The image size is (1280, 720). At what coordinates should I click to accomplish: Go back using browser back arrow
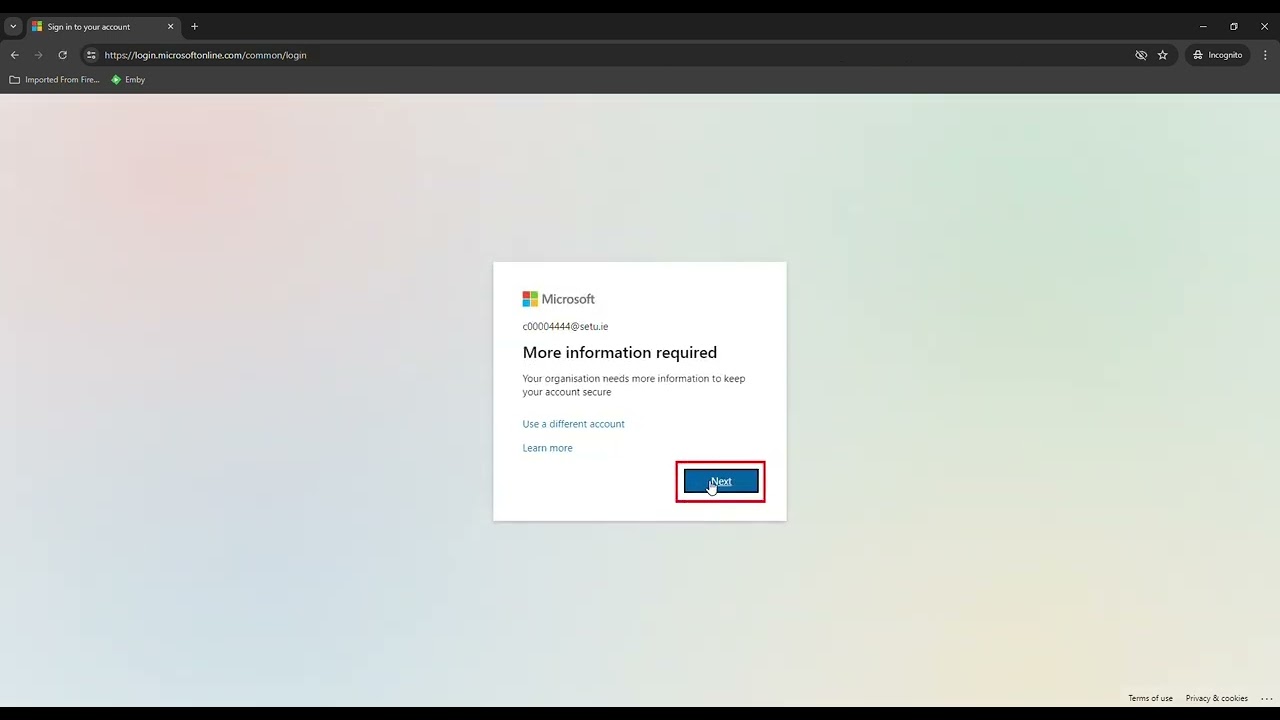click(15, 55)
